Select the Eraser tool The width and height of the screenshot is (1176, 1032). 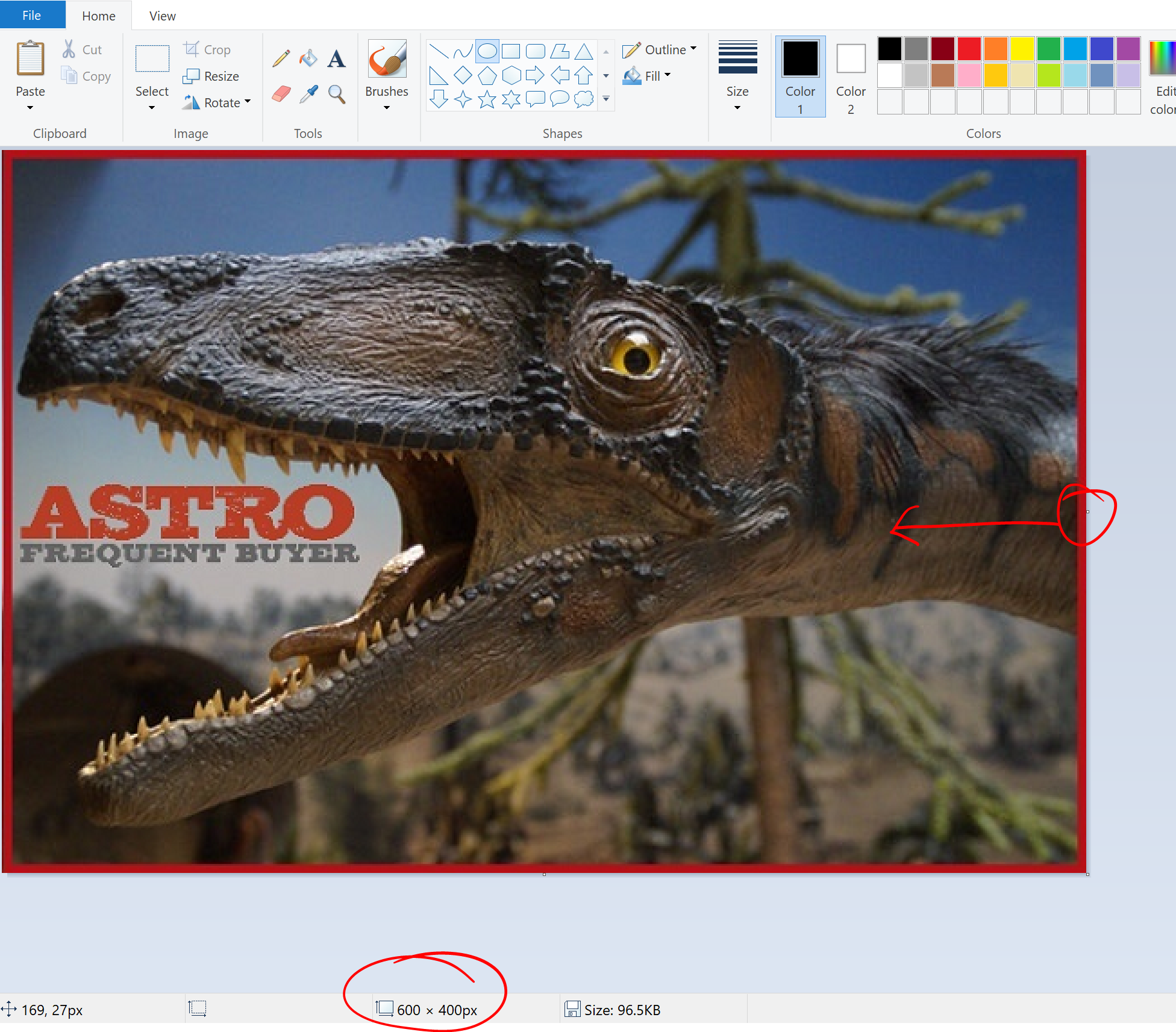coord(281,94)
